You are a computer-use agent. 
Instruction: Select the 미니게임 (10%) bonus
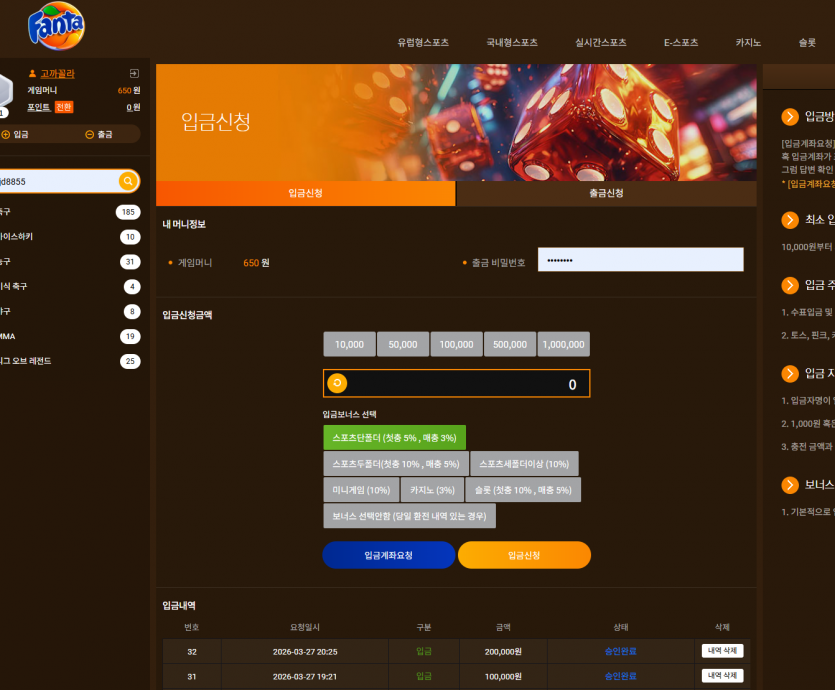361,490
